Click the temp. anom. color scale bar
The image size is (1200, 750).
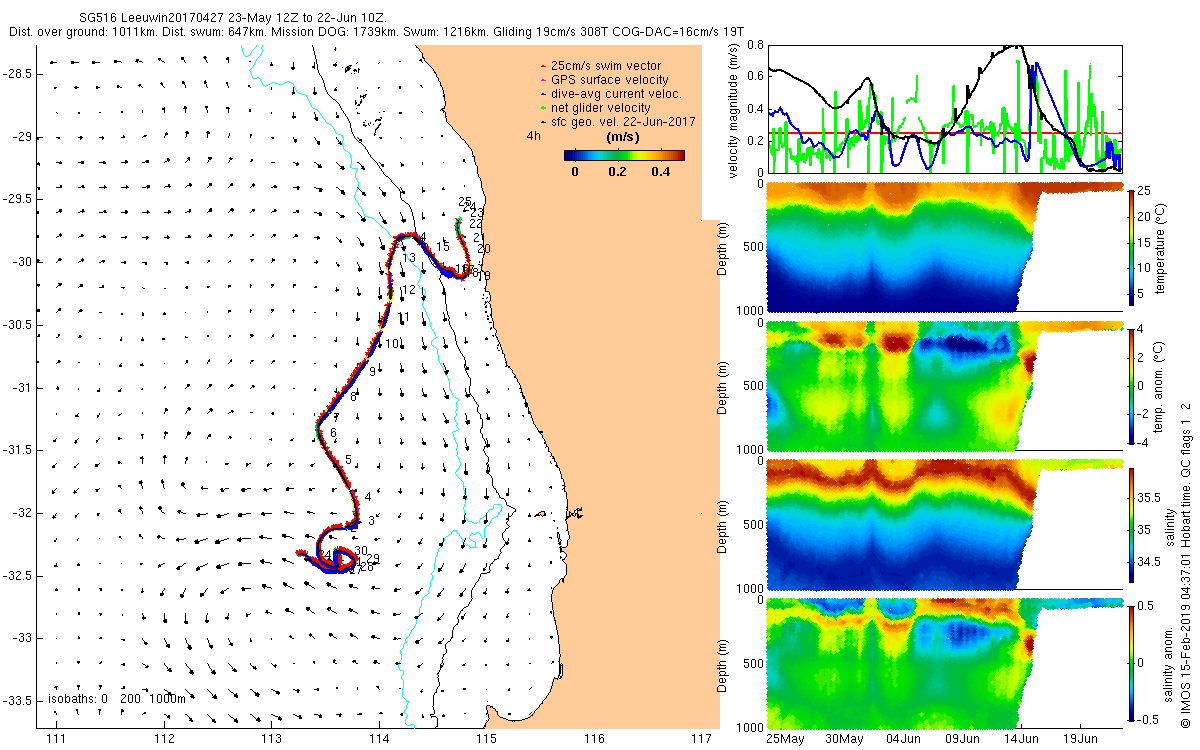1131,385
